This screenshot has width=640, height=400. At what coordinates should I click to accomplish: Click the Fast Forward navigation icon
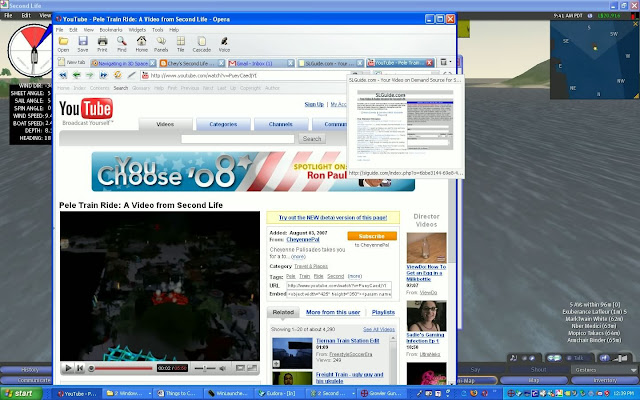(x=104, y=75)
